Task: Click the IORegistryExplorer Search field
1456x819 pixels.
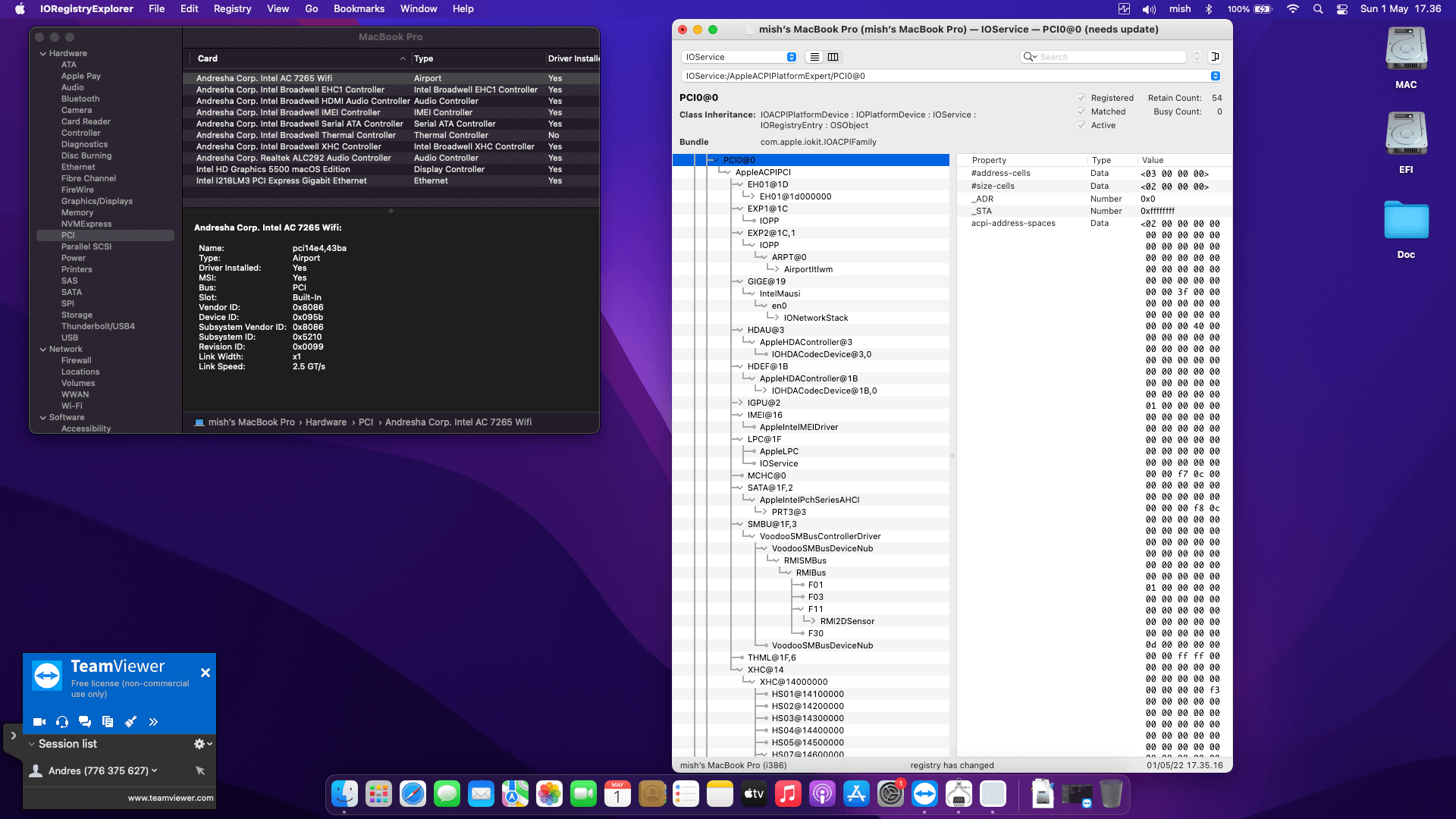Action: click(1103, 57)
